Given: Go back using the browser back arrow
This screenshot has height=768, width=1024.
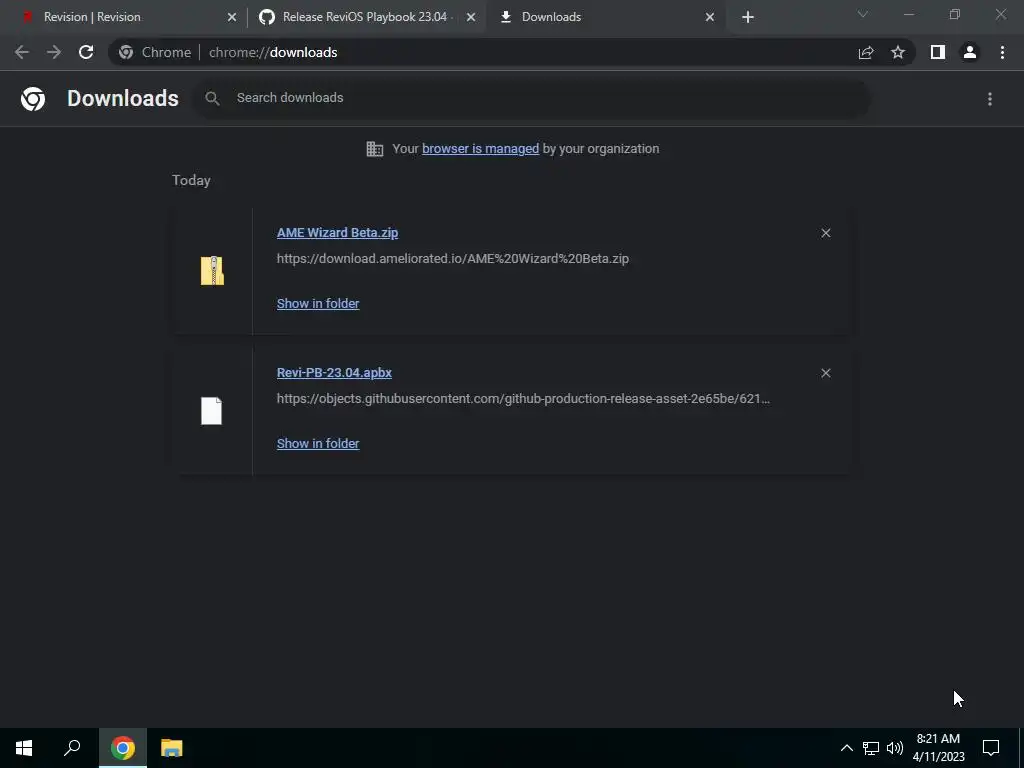Looking at the screenshot, I should 22,52.
